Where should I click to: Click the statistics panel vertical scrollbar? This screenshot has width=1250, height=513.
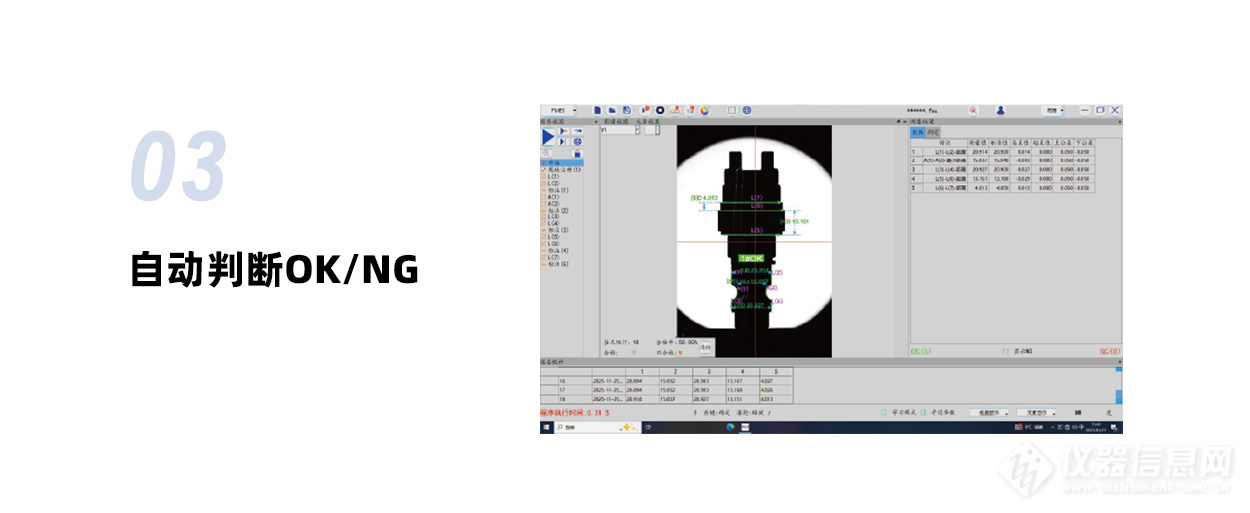pyautogui.click(x=1119, y=385)
